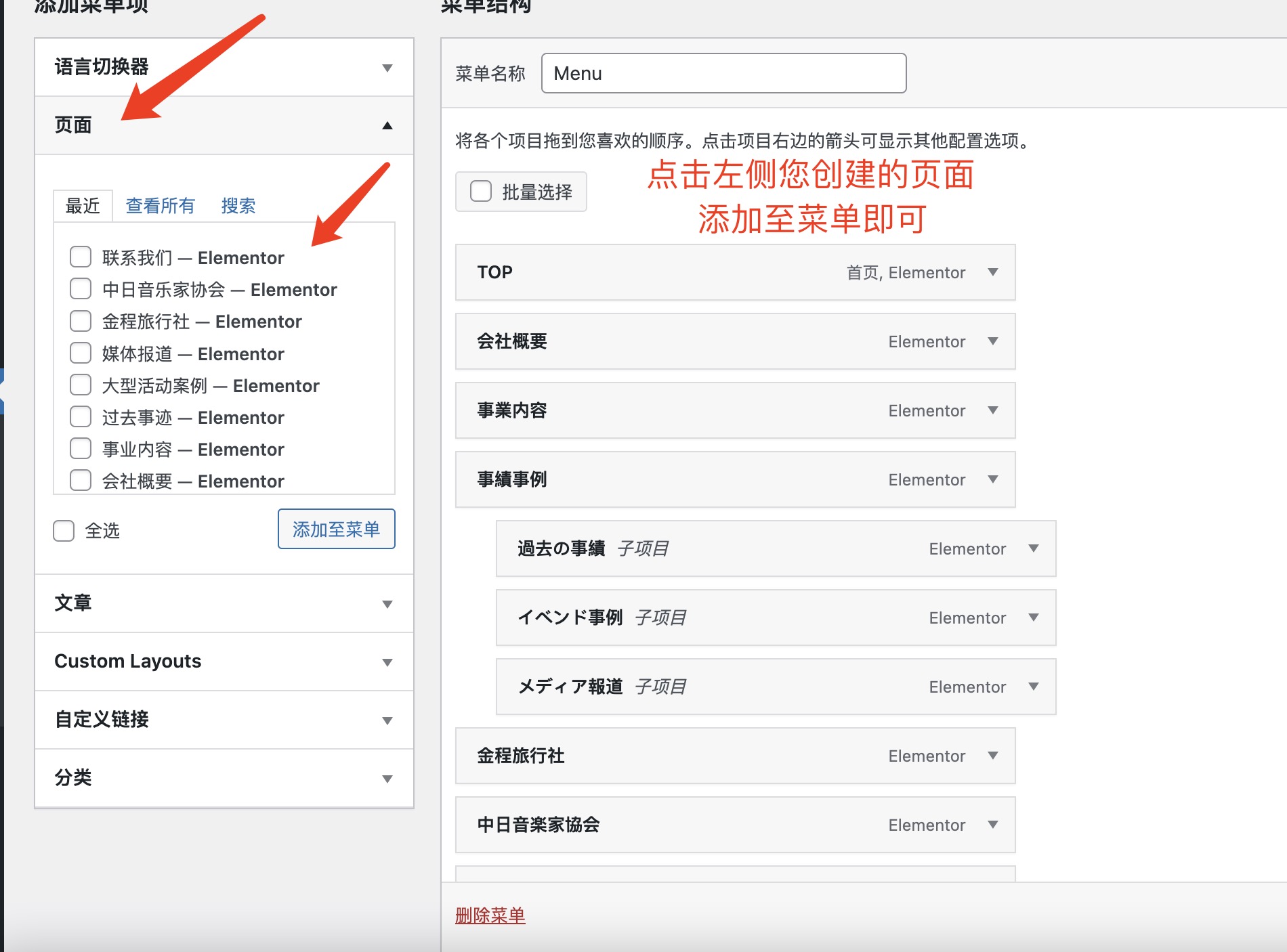This screenshot has width=1287, height=952.
Task: Switch to the 查看所有 tab
Action: (160, 206)
